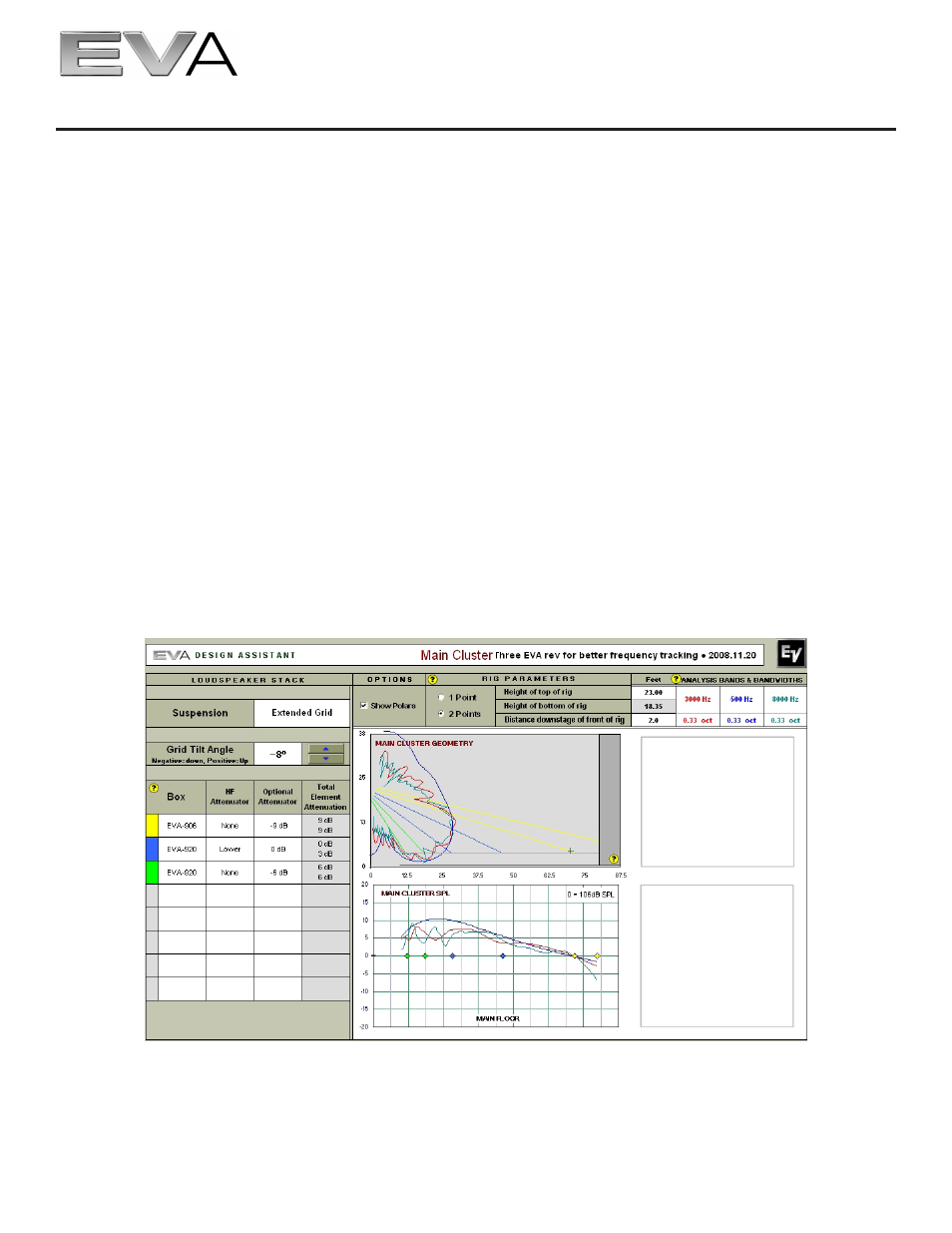Viewport: 952px width, 1233px height.
Task: Click the teal 0.33 oct bandwidth value
Action: click(785, 720)
